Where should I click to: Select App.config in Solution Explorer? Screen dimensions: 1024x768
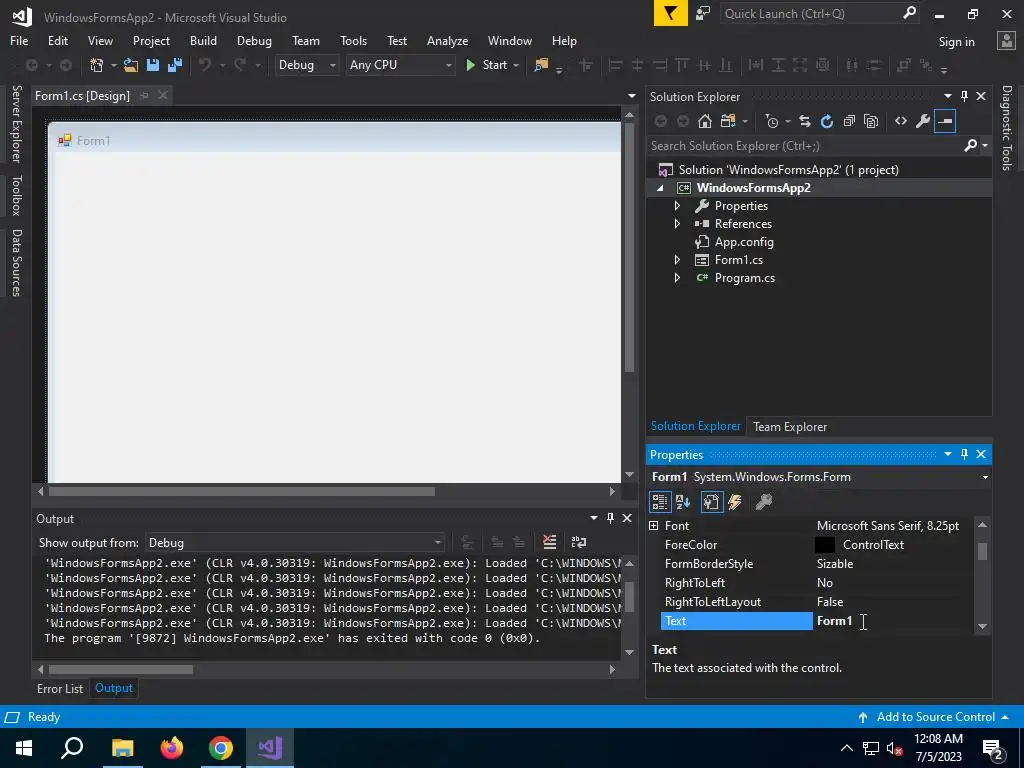coord(744,242)
